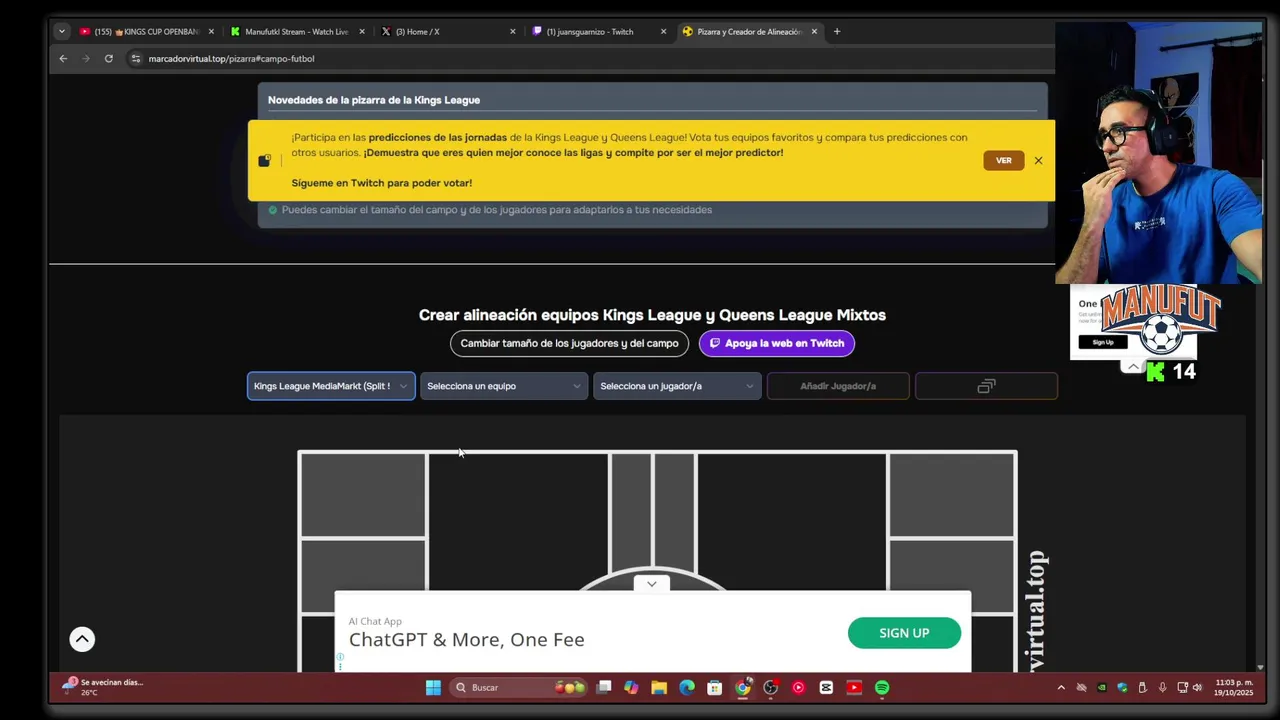The image size is (1280, 720).
Task: Collapse the ad with the chevron tab
Action: [x=652, y=584]
